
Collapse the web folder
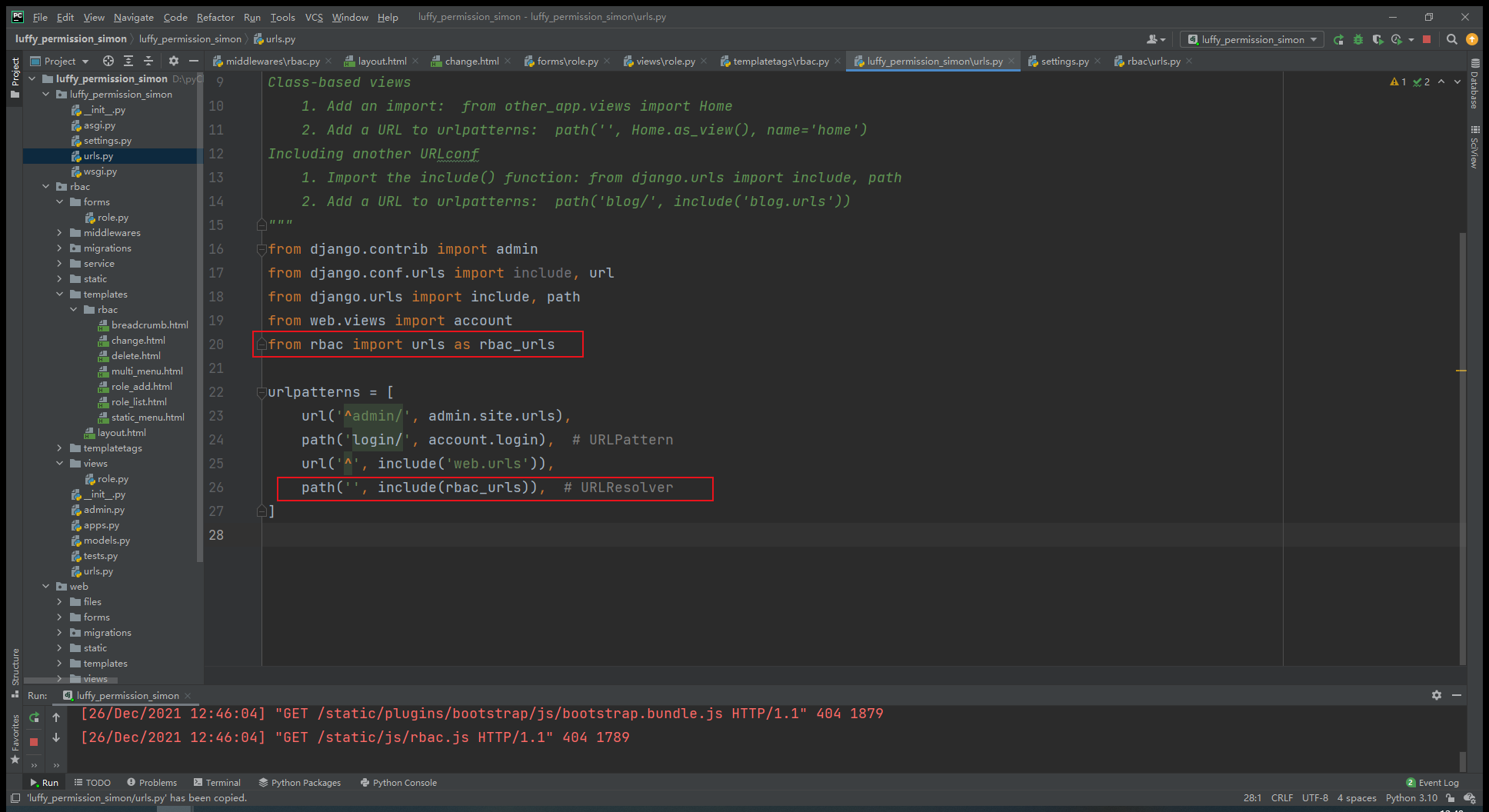tap(46, 587)
